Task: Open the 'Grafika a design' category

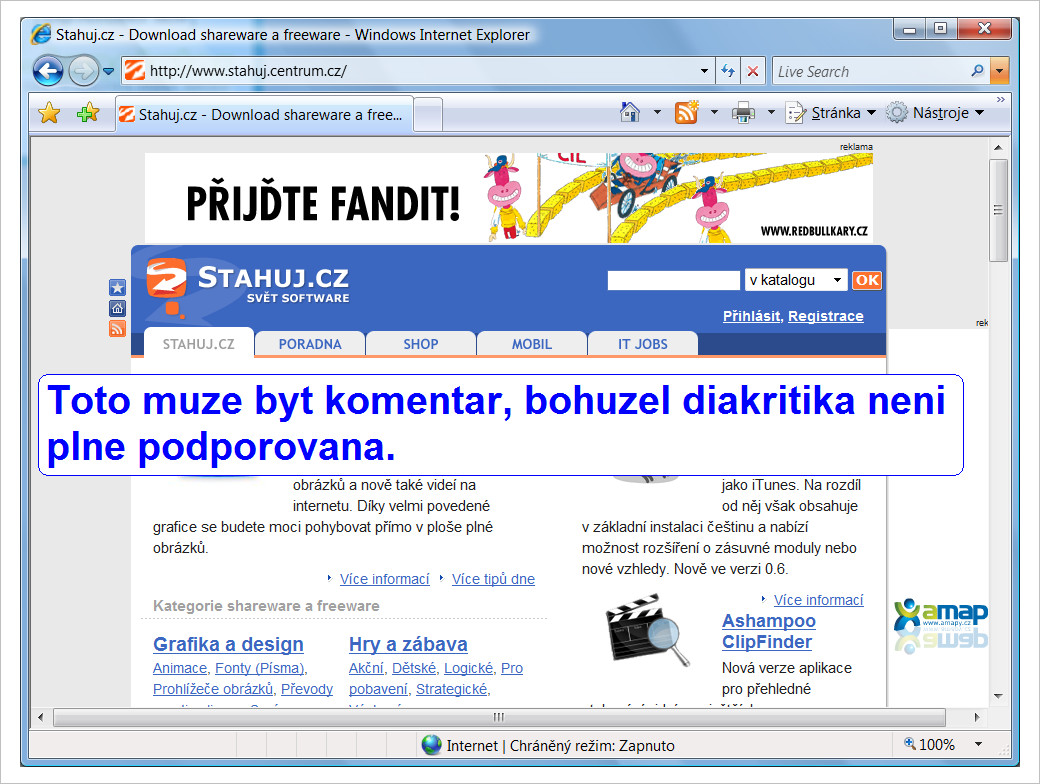Action: click(x=228, y=644)
